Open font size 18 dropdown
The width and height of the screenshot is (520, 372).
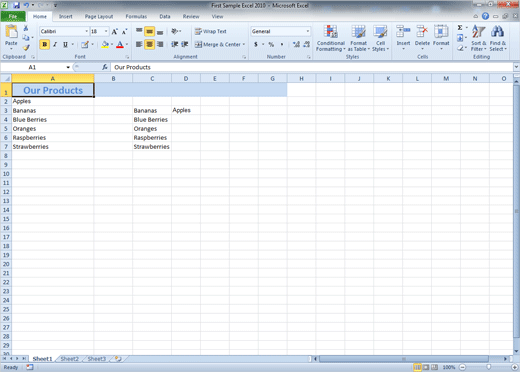tap(106, 31)
